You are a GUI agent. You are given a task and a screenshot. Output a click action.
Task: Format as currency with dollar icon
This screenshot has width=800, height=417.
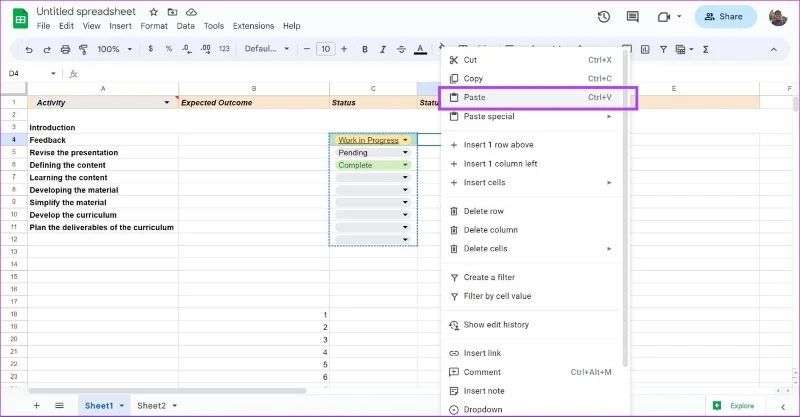pos(151,49)
